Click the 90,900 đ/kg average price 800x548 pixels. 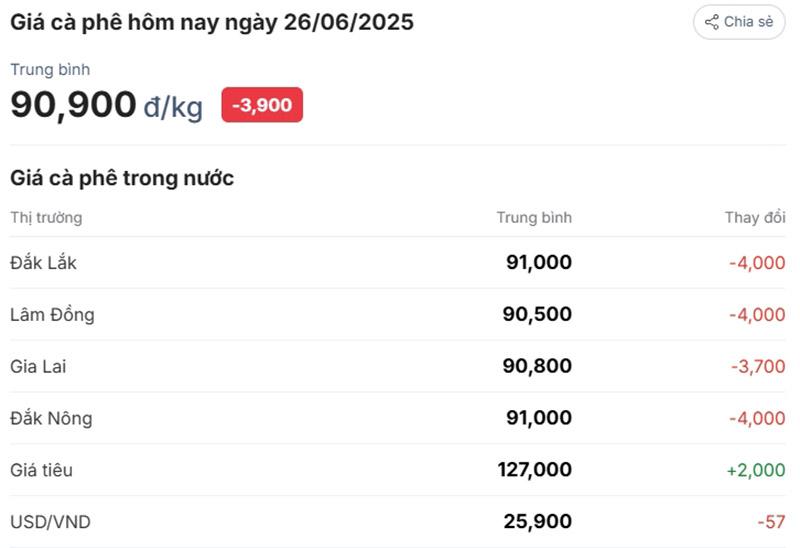coord(106,105)
